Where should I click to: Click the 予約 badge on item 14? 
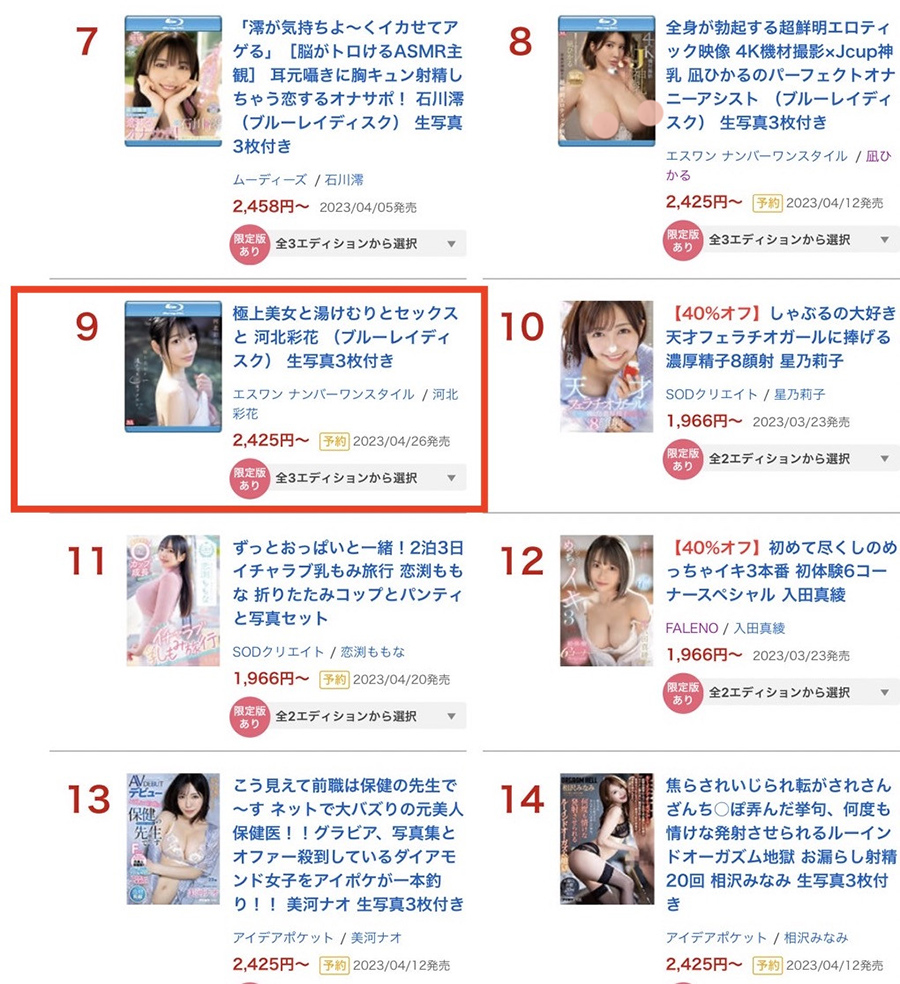point(768,965)
